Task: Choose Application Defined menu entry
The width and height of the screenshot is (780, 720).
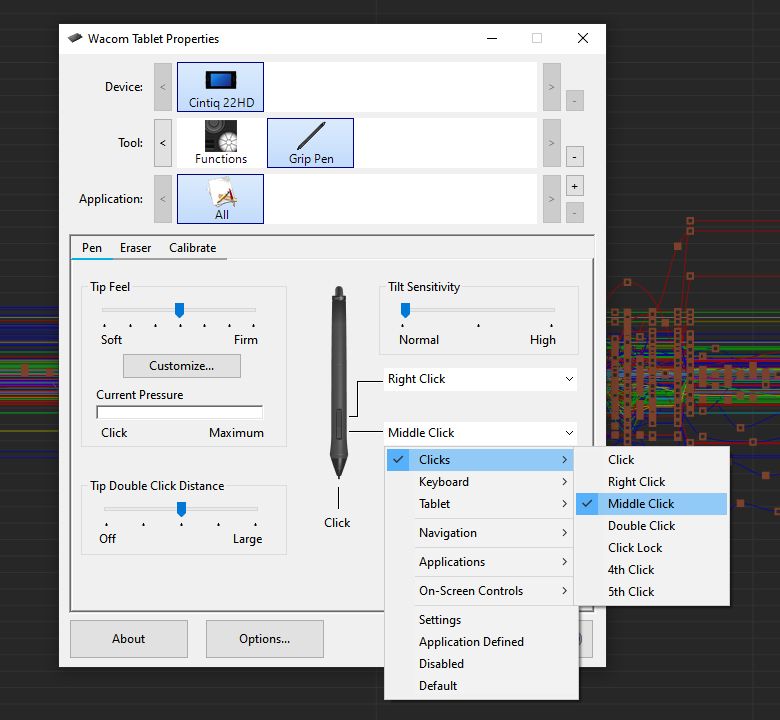Action: click(x=482, y=642)
